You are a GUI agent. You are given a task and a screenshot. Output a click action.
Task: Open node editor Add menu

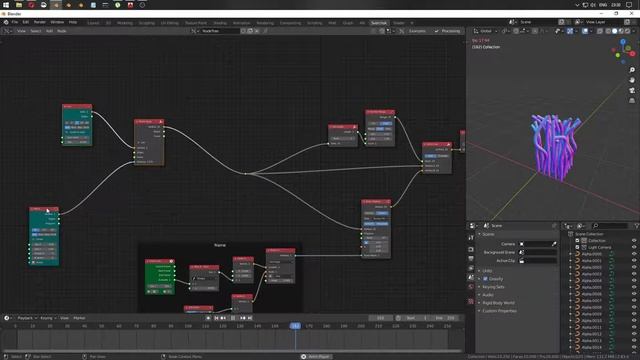pos(49,31)
